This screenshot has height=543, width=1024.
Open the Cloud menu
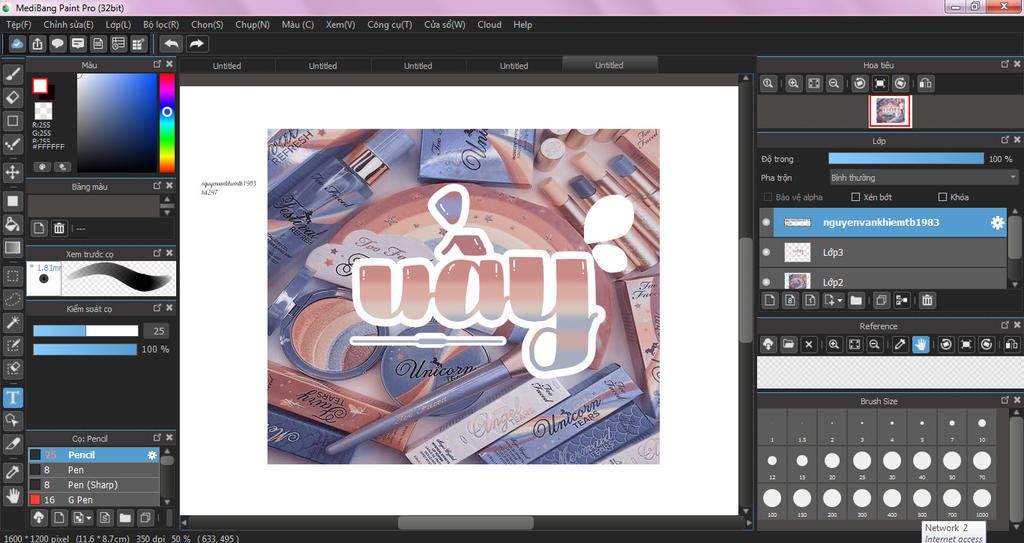[489, 24]
